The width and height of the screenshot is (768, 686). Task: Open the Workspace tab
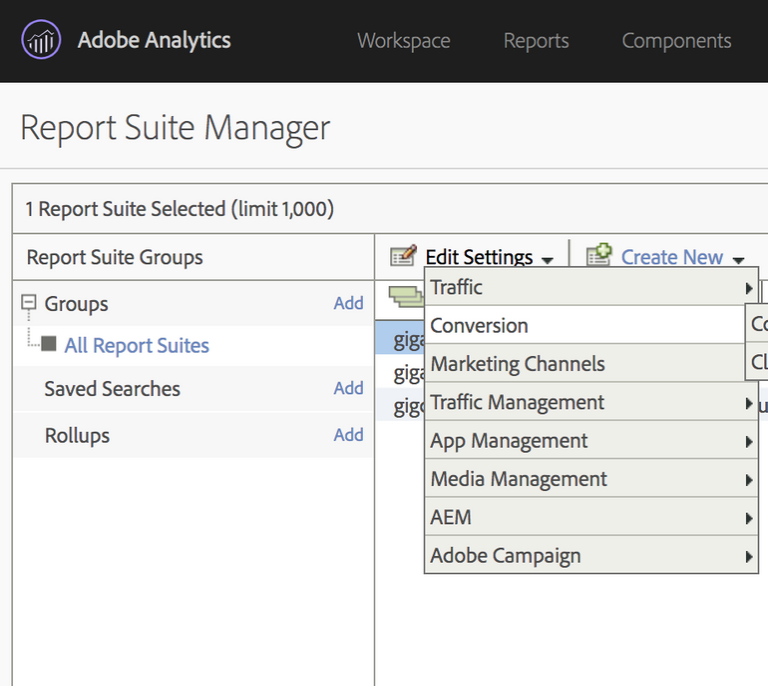(404, 41)
